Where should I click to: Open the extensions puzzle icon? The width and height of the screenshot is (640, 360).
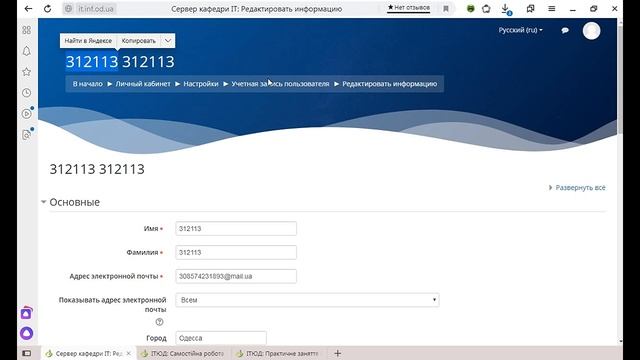(x=486, y=9)
